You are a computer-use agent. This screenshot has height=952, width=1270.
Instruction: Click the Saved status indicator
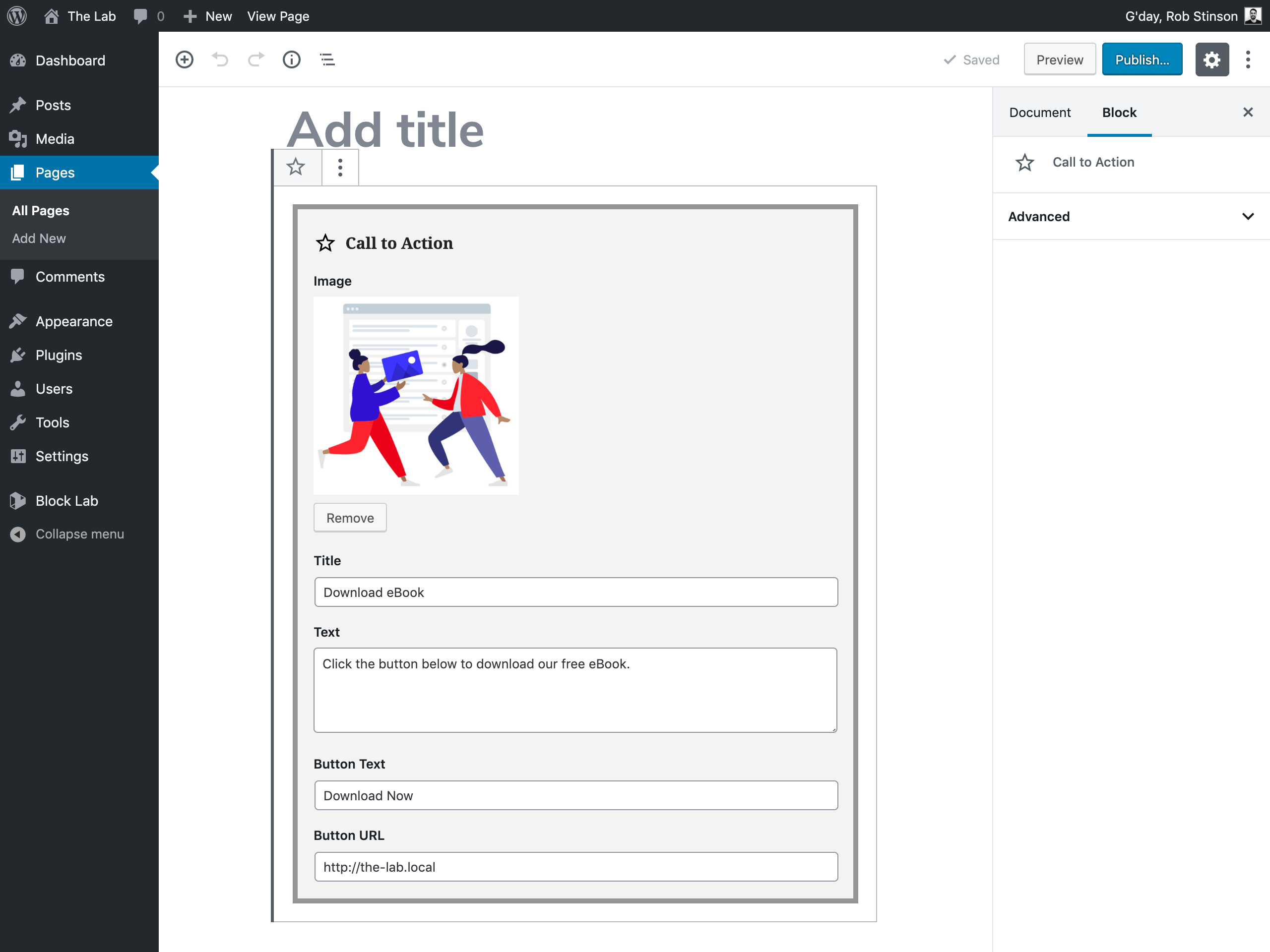(x=971, y=59)
